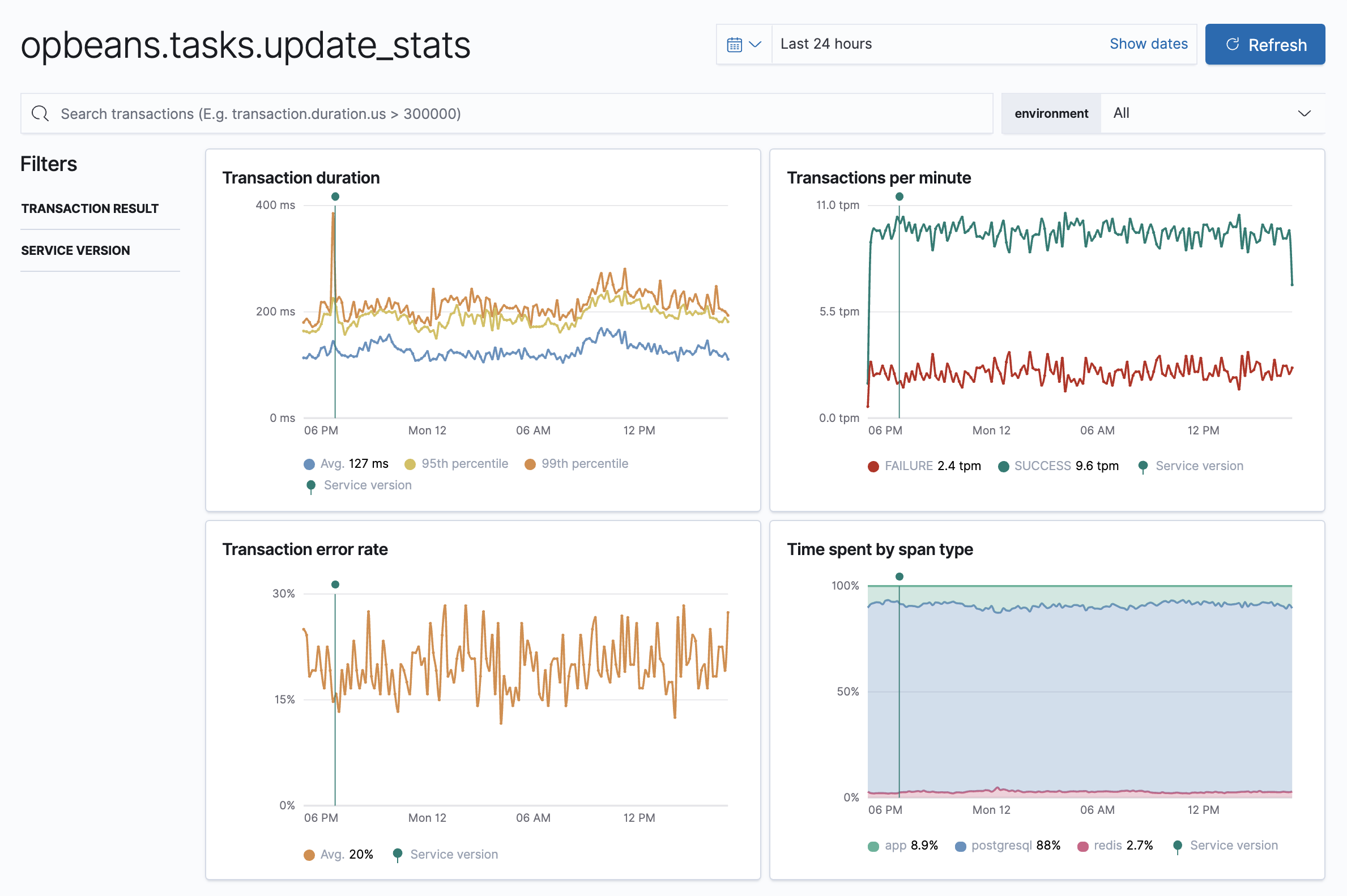The height and width of the screenshot is (896, 1347).
Task: Click the refresh arrow icon on Refresh button
Action: tap(1233, 44)
